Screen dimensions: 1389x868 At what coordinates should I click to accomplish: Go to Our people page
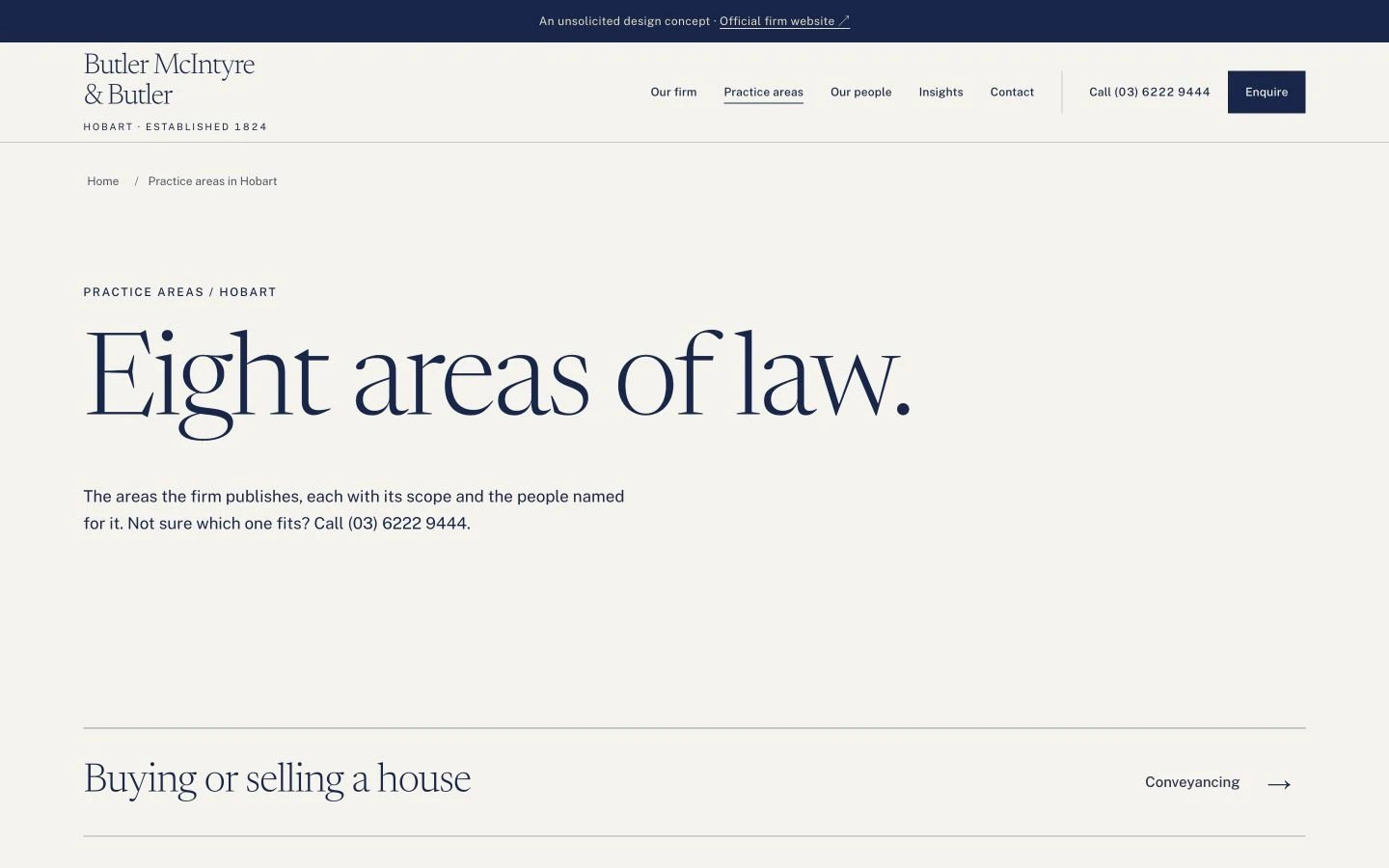pyautogui.click(x=860, y=93)
